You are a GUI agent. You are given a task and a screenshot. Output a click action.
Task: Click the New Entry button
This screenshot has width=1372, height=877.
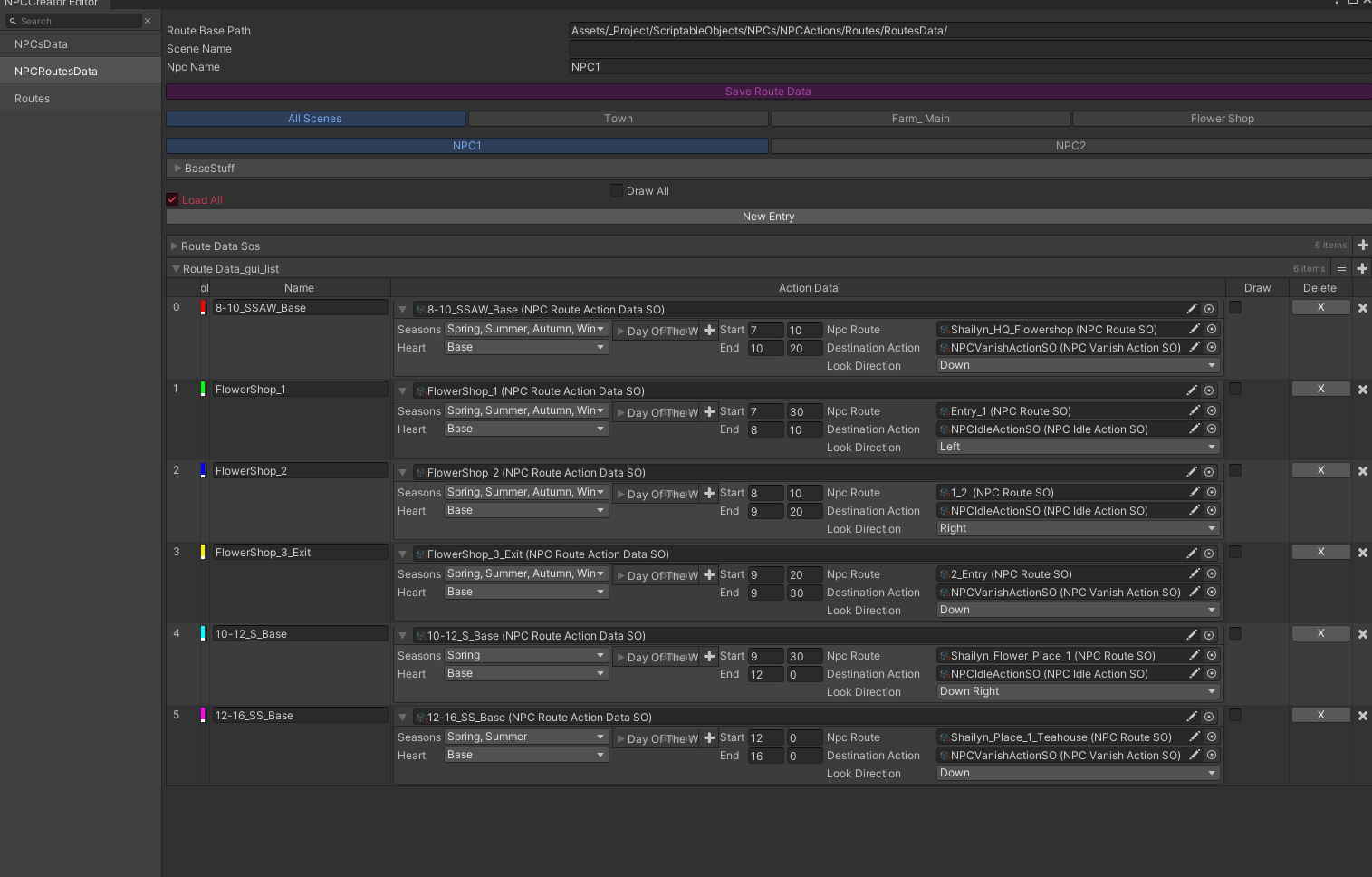(x=768, y=217)
